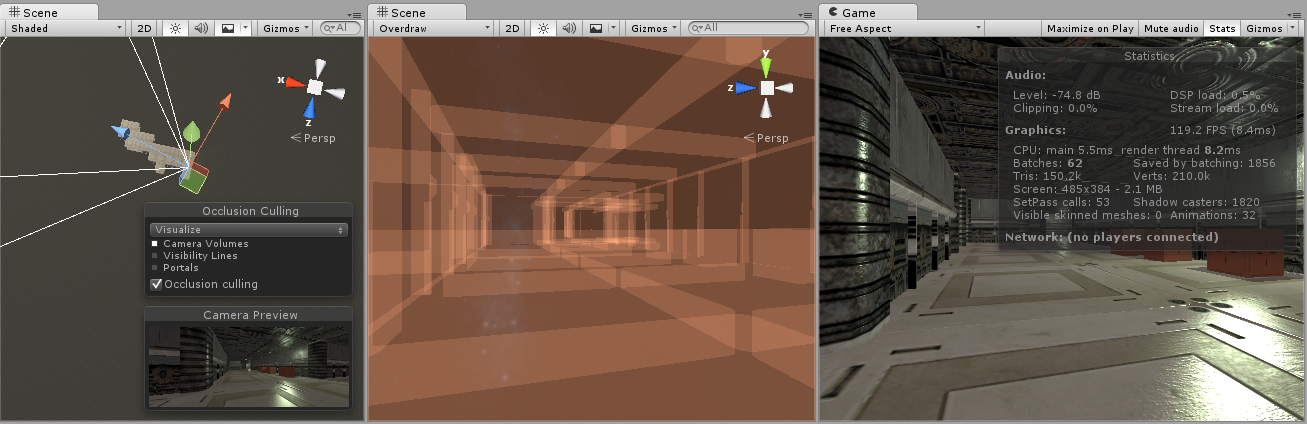The image size is (1307, 424).
Task: Select the first Scene tab
Action: [49, 12]
